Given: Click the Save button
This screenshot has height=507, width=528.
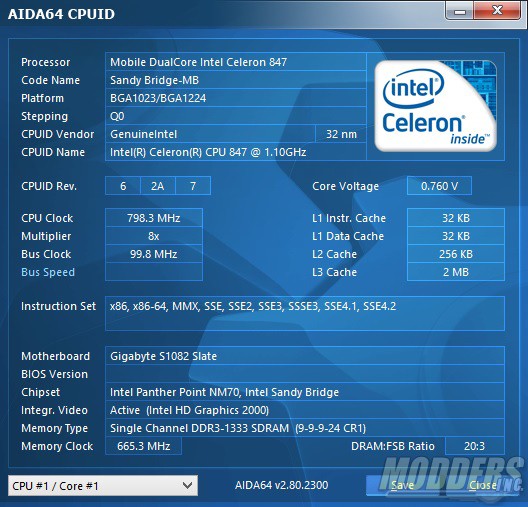Looking at the screenshot, I should [402, 485].
